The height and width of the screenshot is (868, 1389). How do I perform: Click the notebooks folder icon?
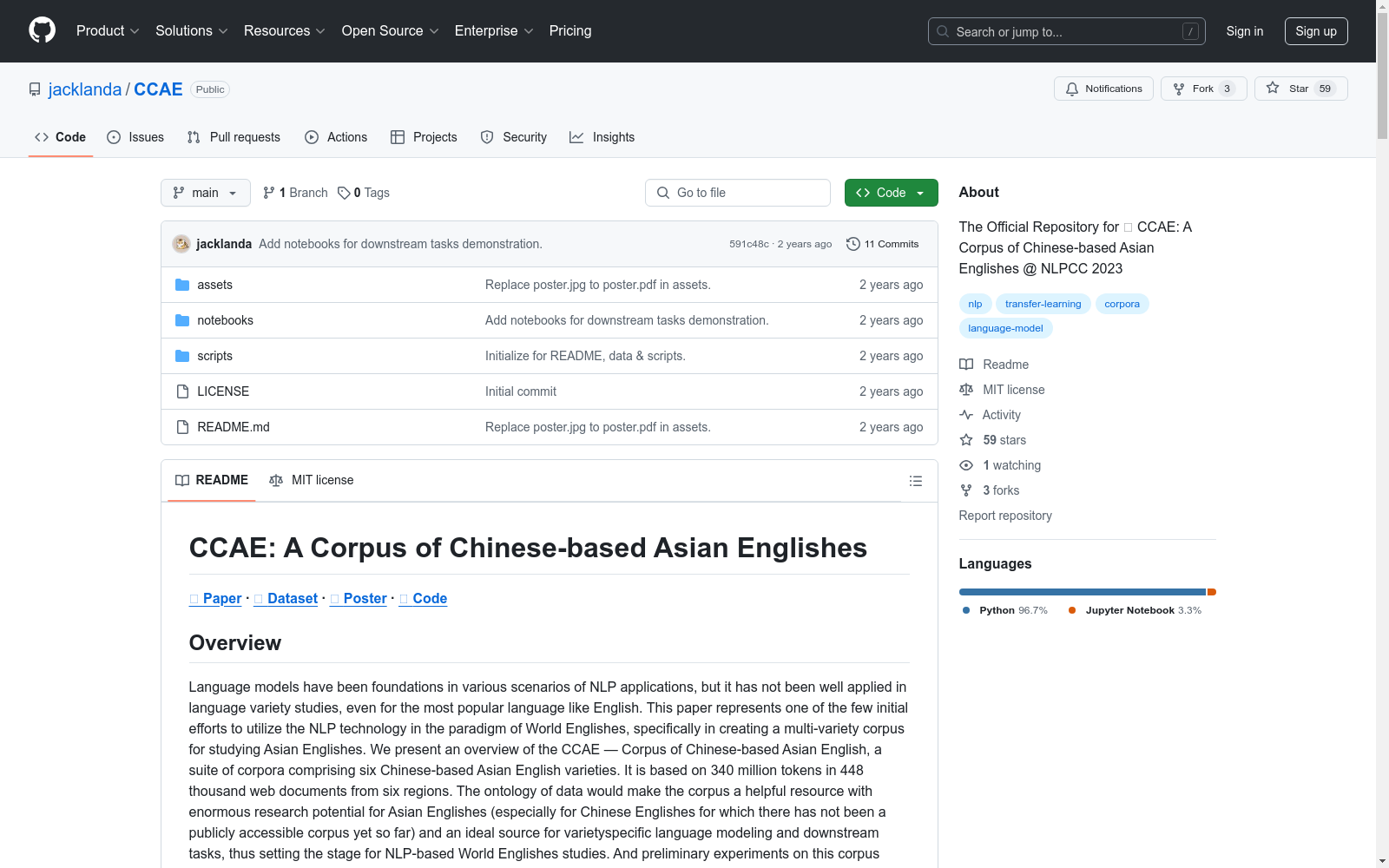point(182,320)
